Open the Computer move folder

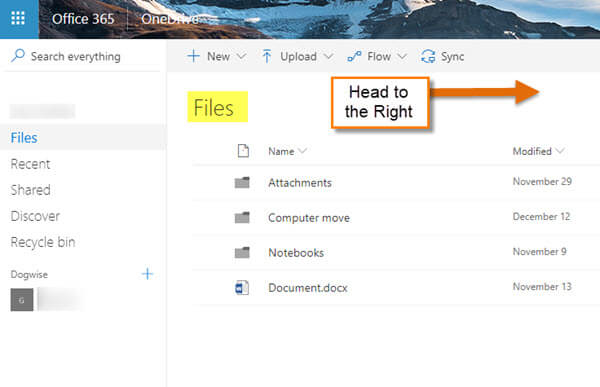pos(309,218)
